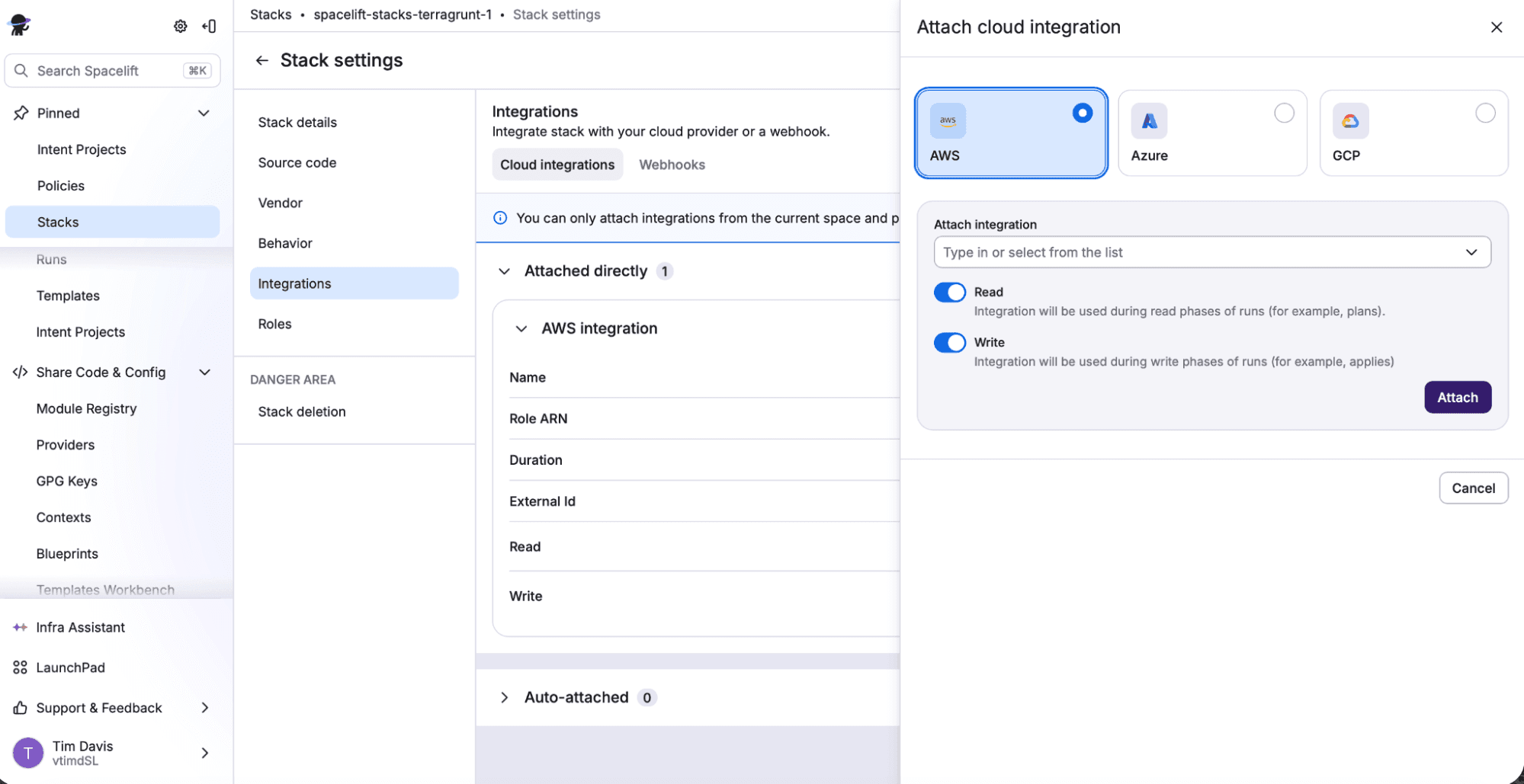Select the AWS radio button
This screenshot has height=784, width=1524.
tap(1082, 113)
